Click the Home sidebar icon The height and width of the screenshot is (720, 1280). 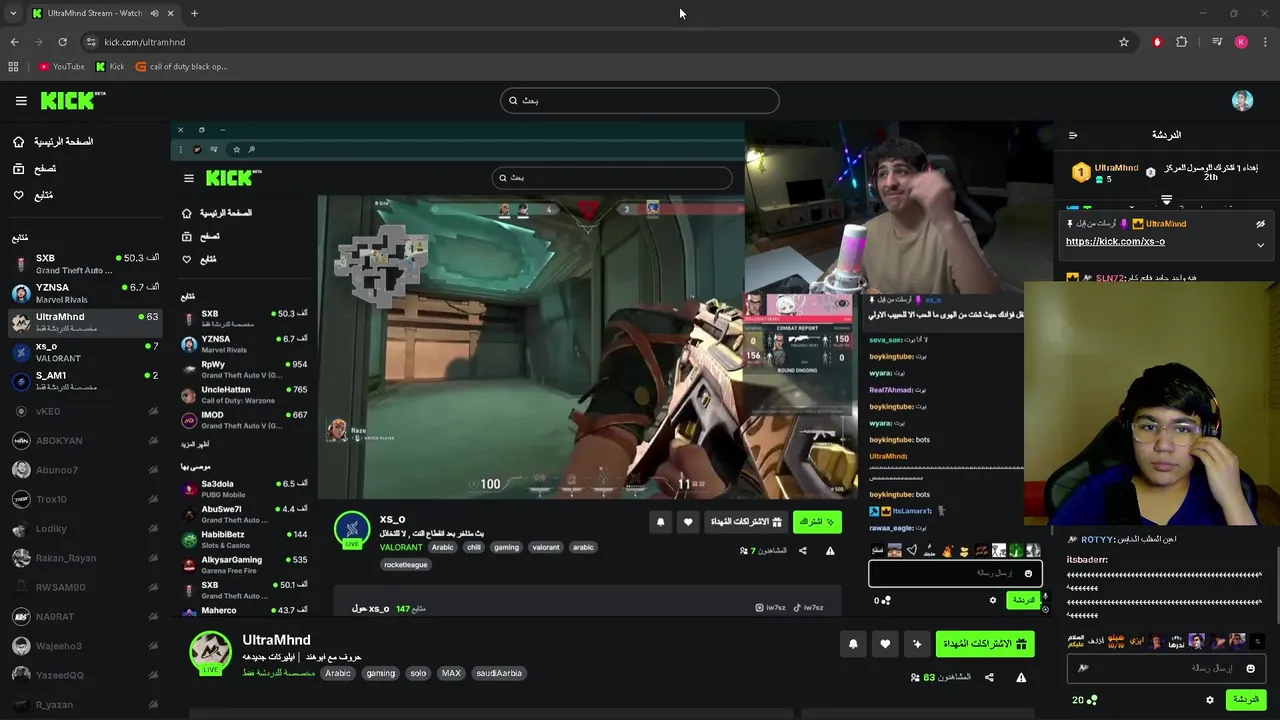[x=18, y=142]
